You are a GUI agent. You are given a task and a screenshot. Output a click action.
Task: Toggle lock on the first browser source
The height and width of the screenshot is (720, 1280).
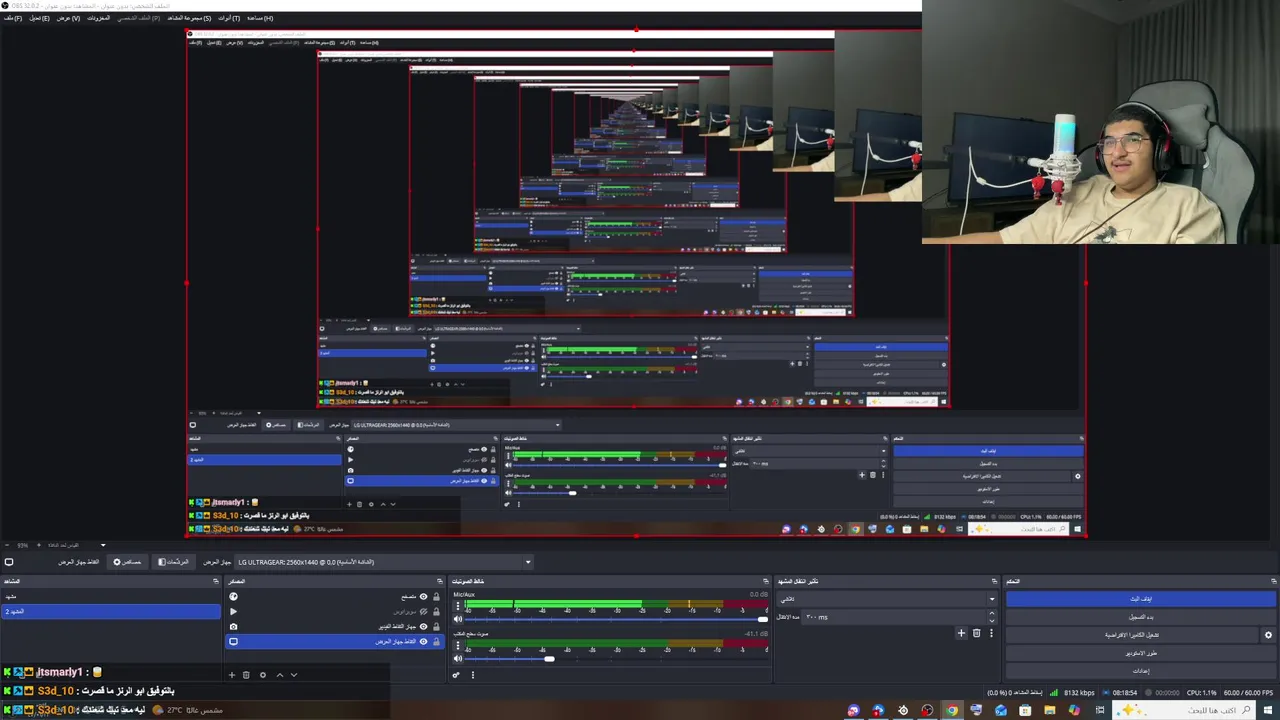[436, 597]
